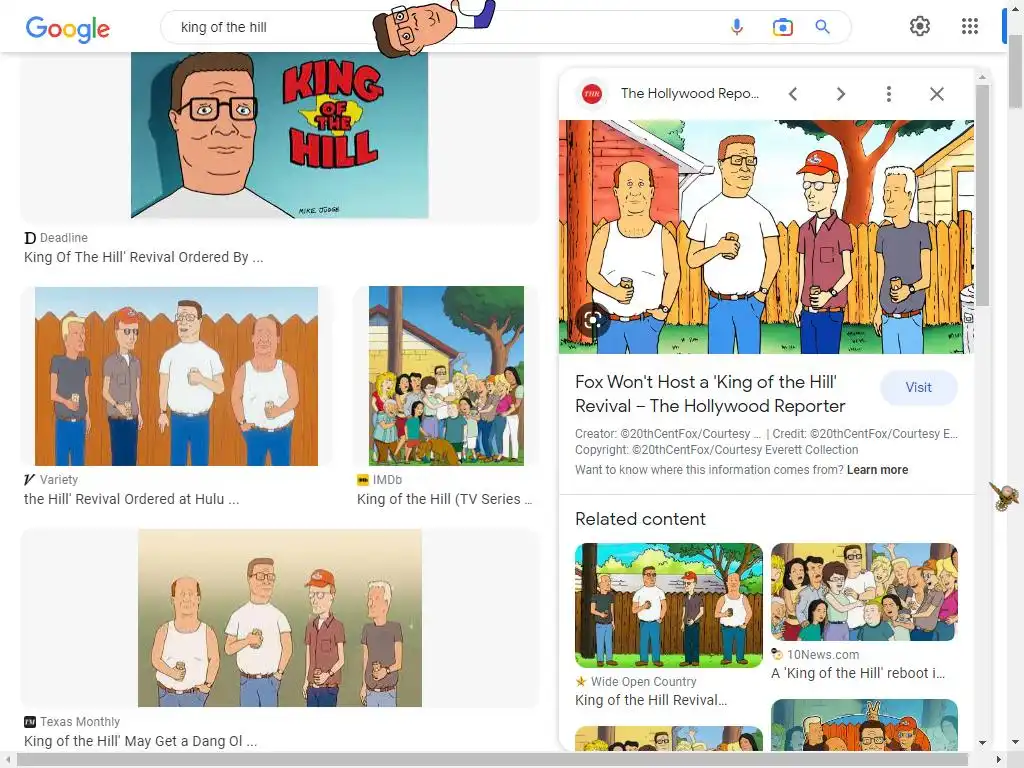Screen dimensions: 1024x768
Task: Open search by image with the camera icon
Action: [782, 27]
